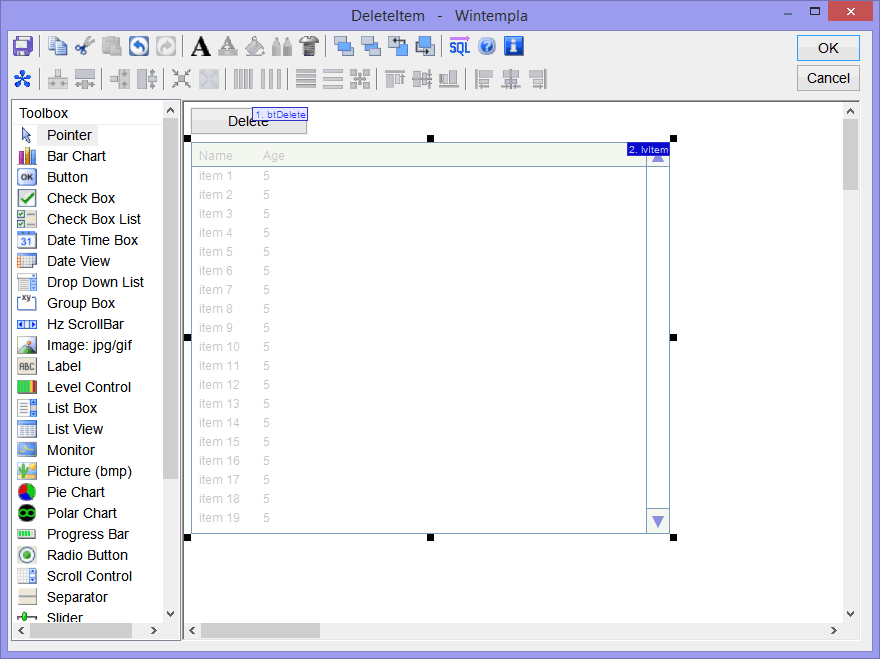880x659 pixels.
Task: Click the first overlapping-windows order icon
Action: pos(343,47)
